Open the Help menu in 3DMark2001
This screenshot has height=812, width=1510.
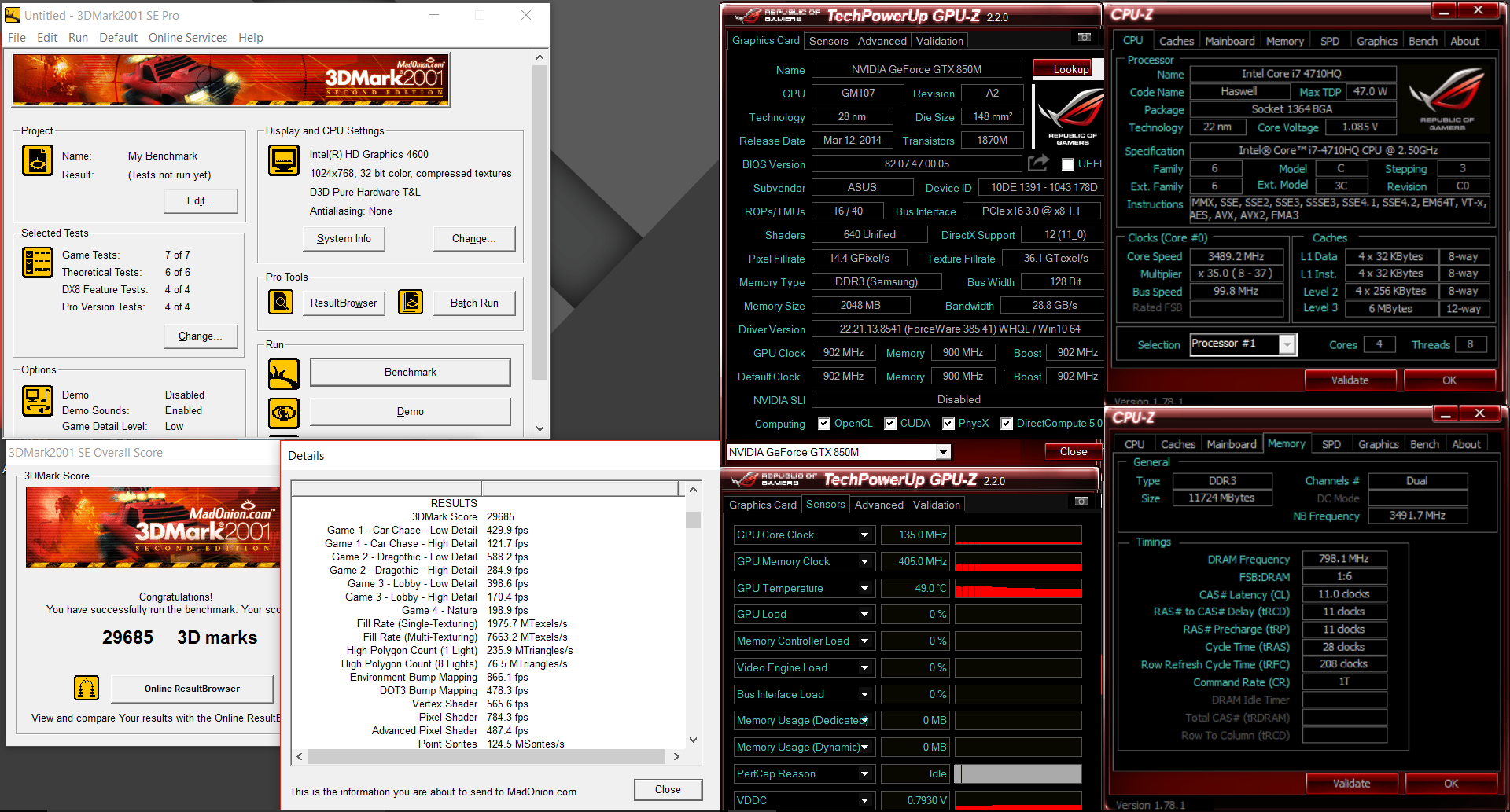251,38
